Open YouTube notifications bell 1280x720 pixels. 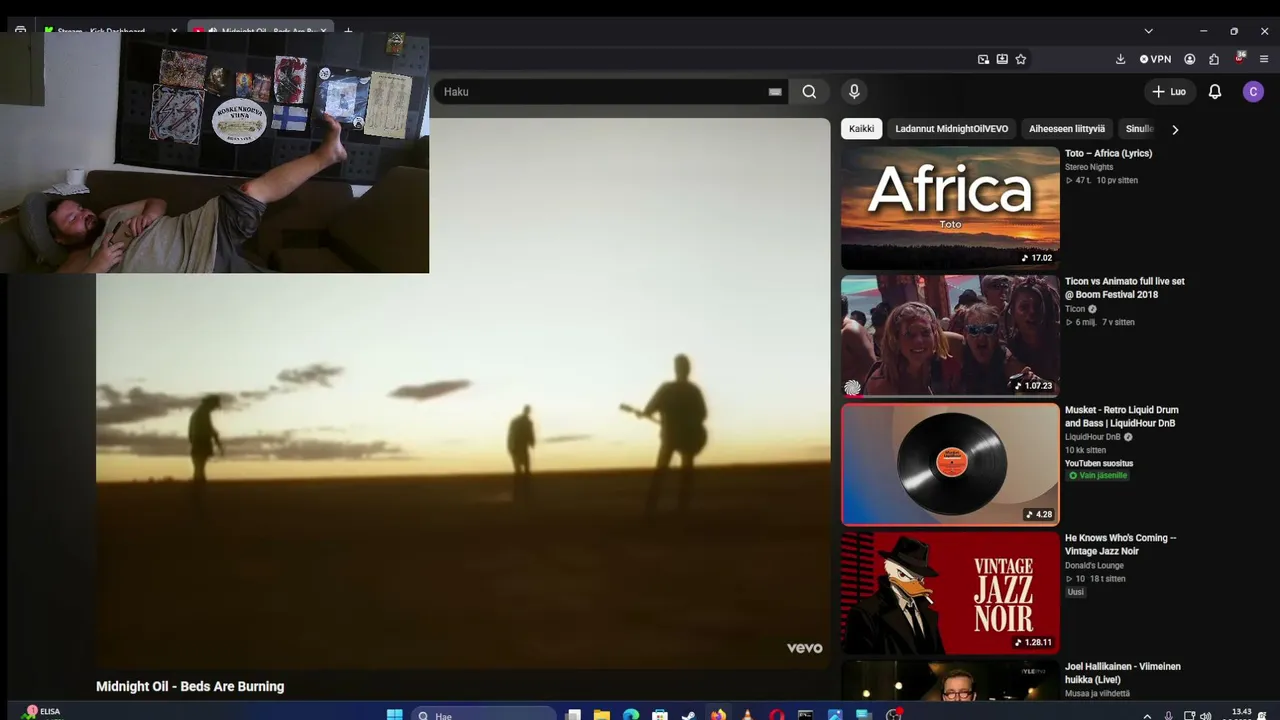click(1215, 92)
